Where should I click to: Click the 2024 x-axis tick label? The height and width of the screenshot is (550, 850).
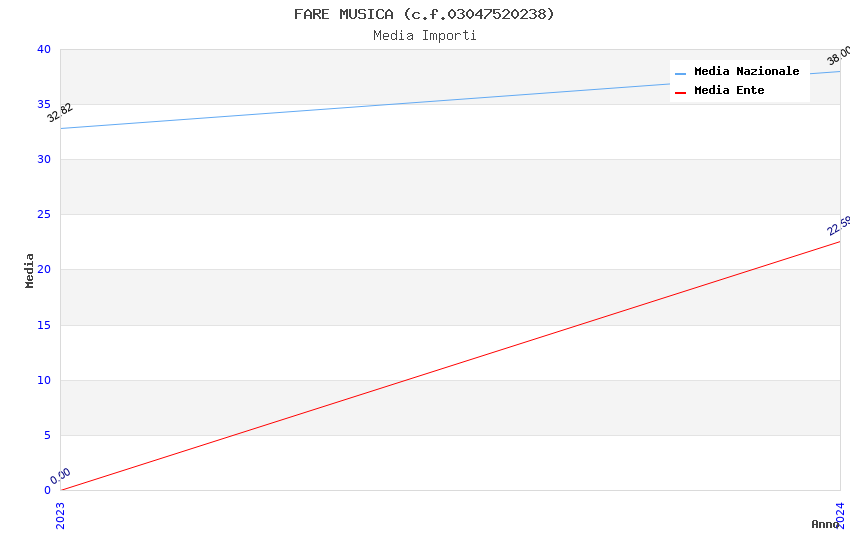(x=840, y=514)
